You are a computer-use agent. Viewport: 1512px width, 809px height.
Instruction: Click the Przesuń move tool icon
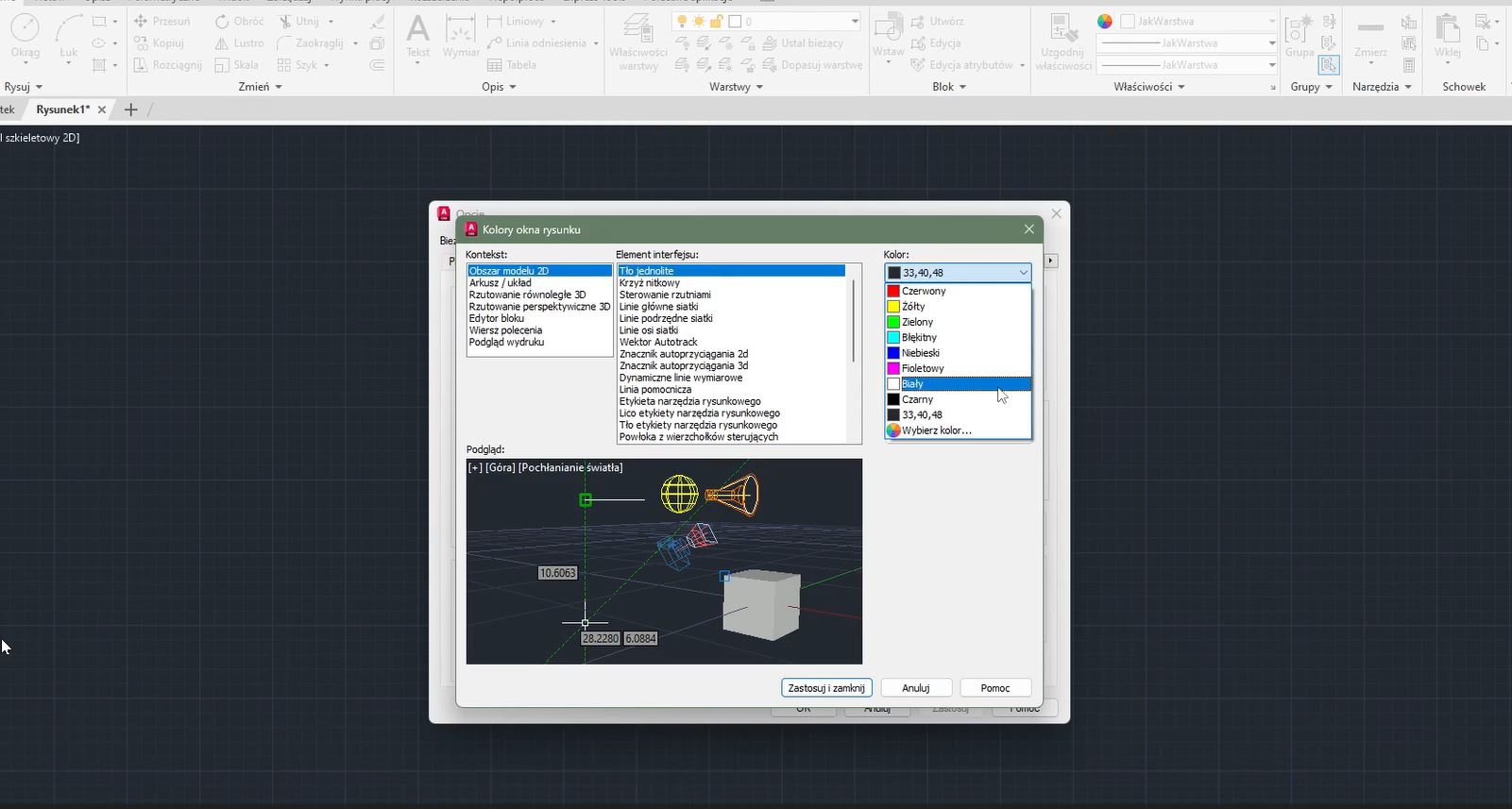(141, 21)
